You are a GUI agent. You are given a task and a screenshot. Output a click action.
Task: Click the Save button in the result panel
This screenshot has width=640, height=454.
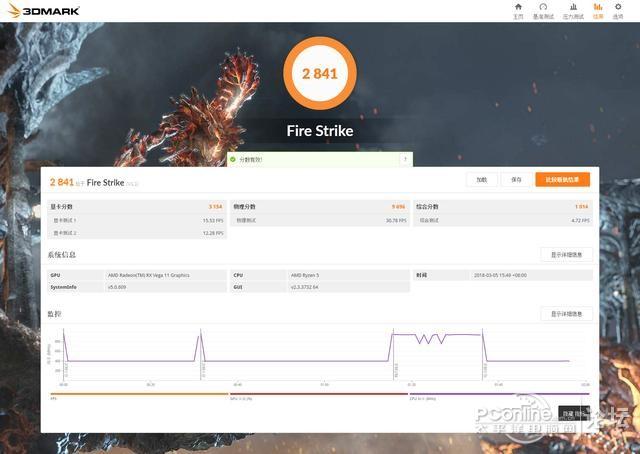[x=516, y=180]
